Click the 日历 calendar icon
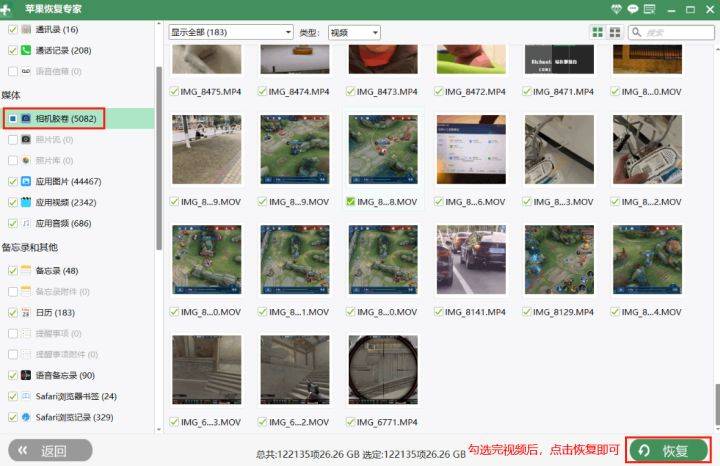This screenshot has width=720, height=466. click(26, 312)
